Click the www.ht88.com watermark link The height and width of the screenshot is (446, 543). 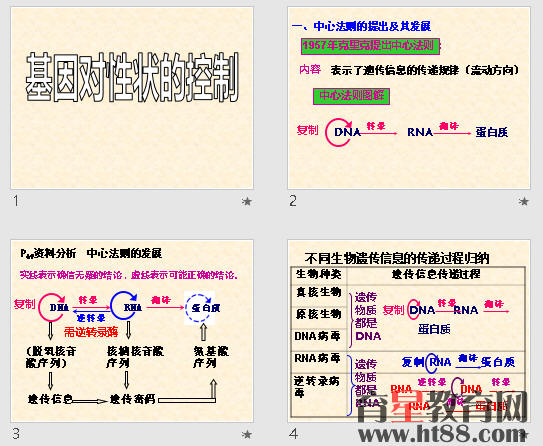point(442,434)
